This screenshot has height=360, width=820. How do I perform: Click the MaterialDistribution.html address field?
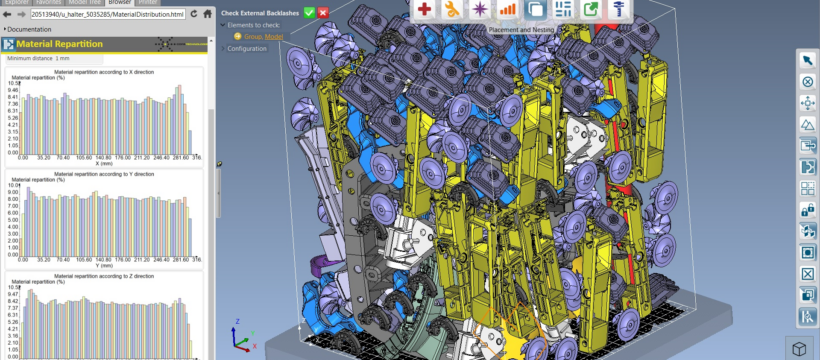tap(108, 14)
